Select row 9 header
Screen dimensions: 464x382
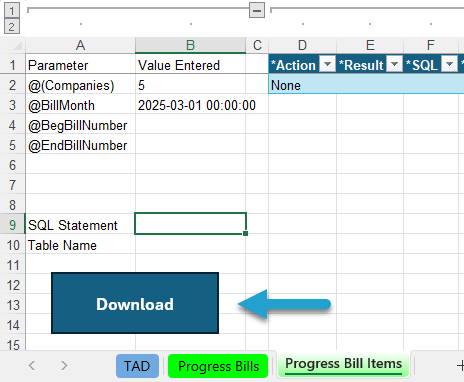(13, 225)
